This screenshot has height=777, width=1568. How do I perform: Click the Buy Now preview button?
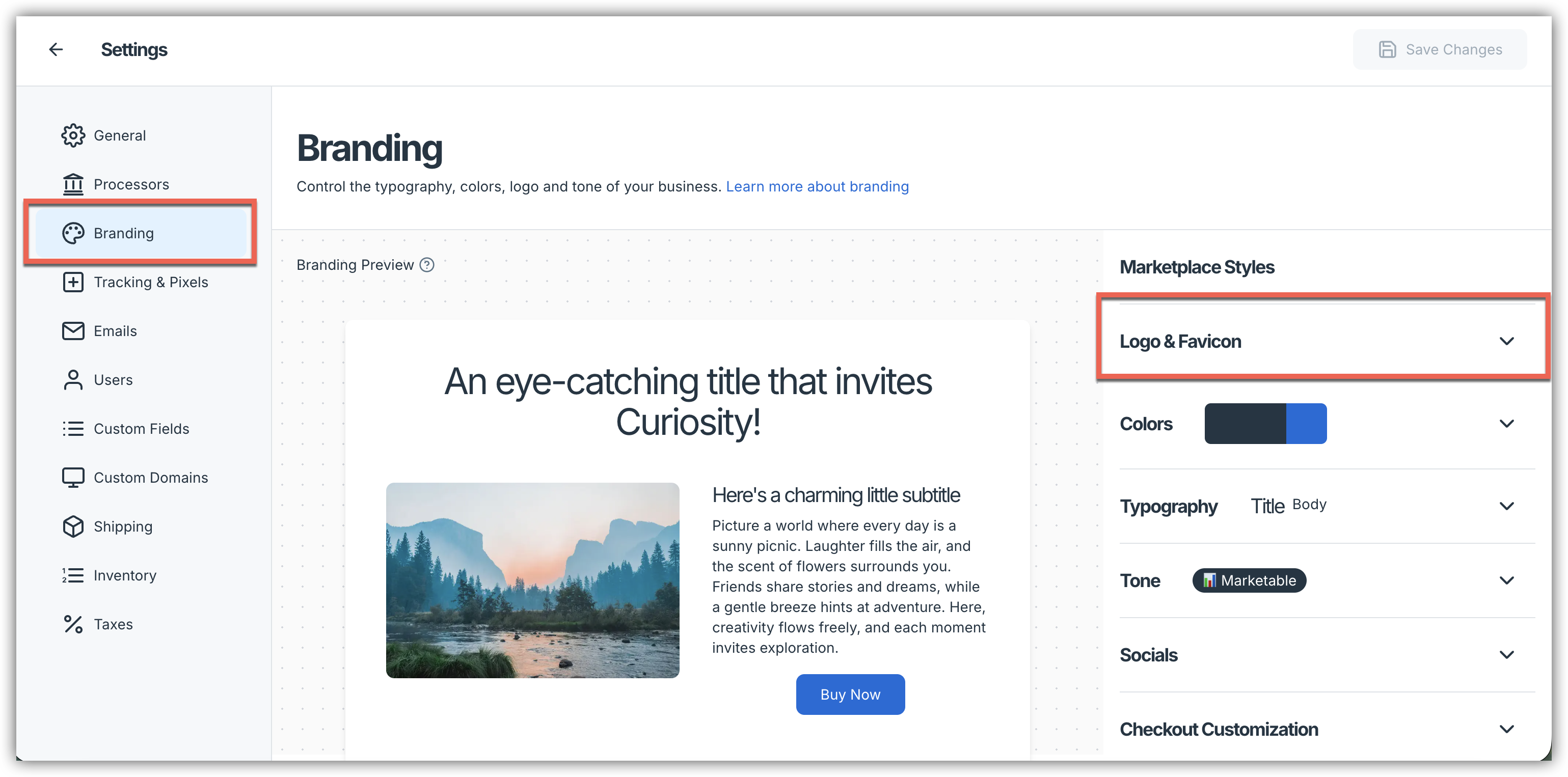tap(850, 694)
